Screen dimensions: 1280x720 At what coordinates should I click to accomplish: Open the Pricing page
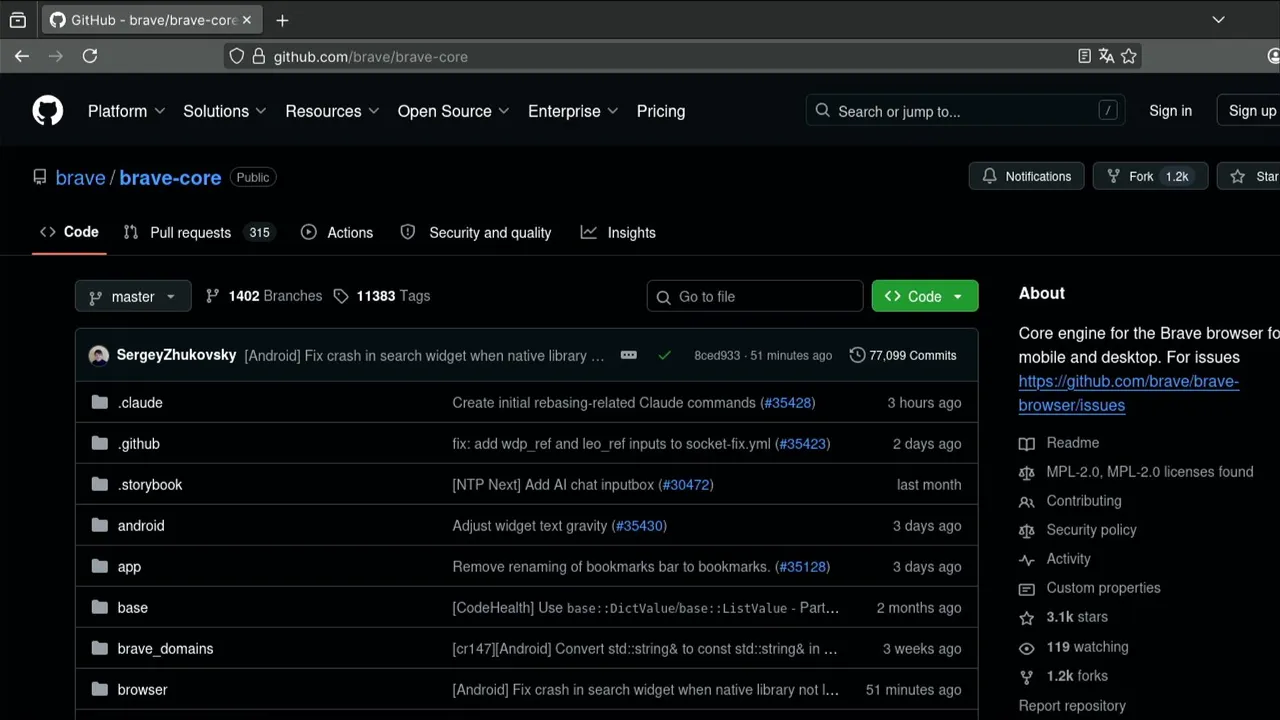coord(661,111)
